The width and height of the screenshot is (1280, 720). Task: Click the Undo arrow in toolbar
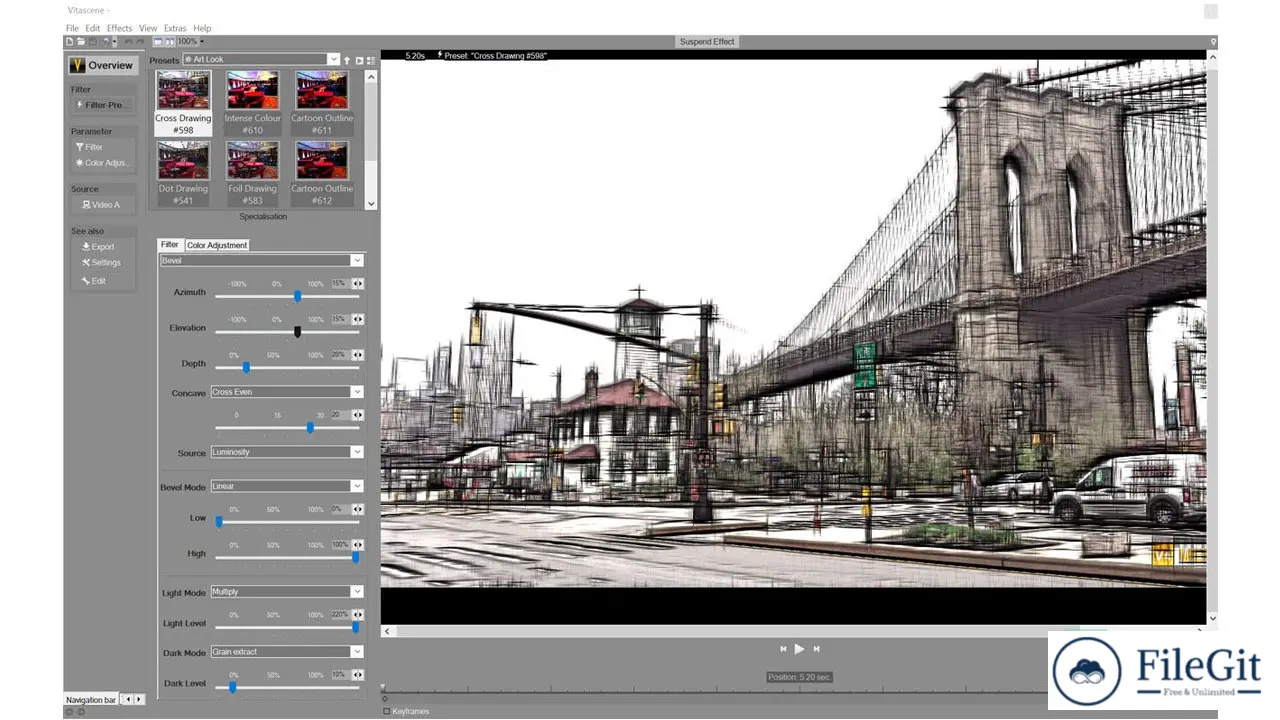click(x=129, y=41)
